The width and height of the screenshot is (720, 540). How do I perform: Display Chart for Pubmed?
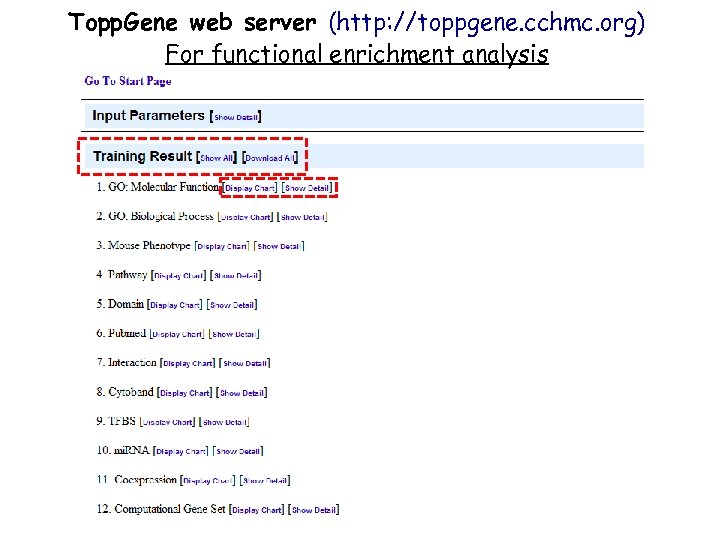pos(177,335)
